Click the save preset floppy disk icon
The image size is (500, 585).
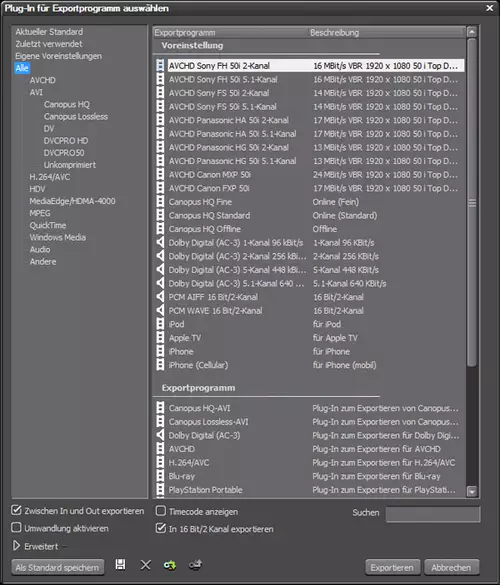(120, 564)
